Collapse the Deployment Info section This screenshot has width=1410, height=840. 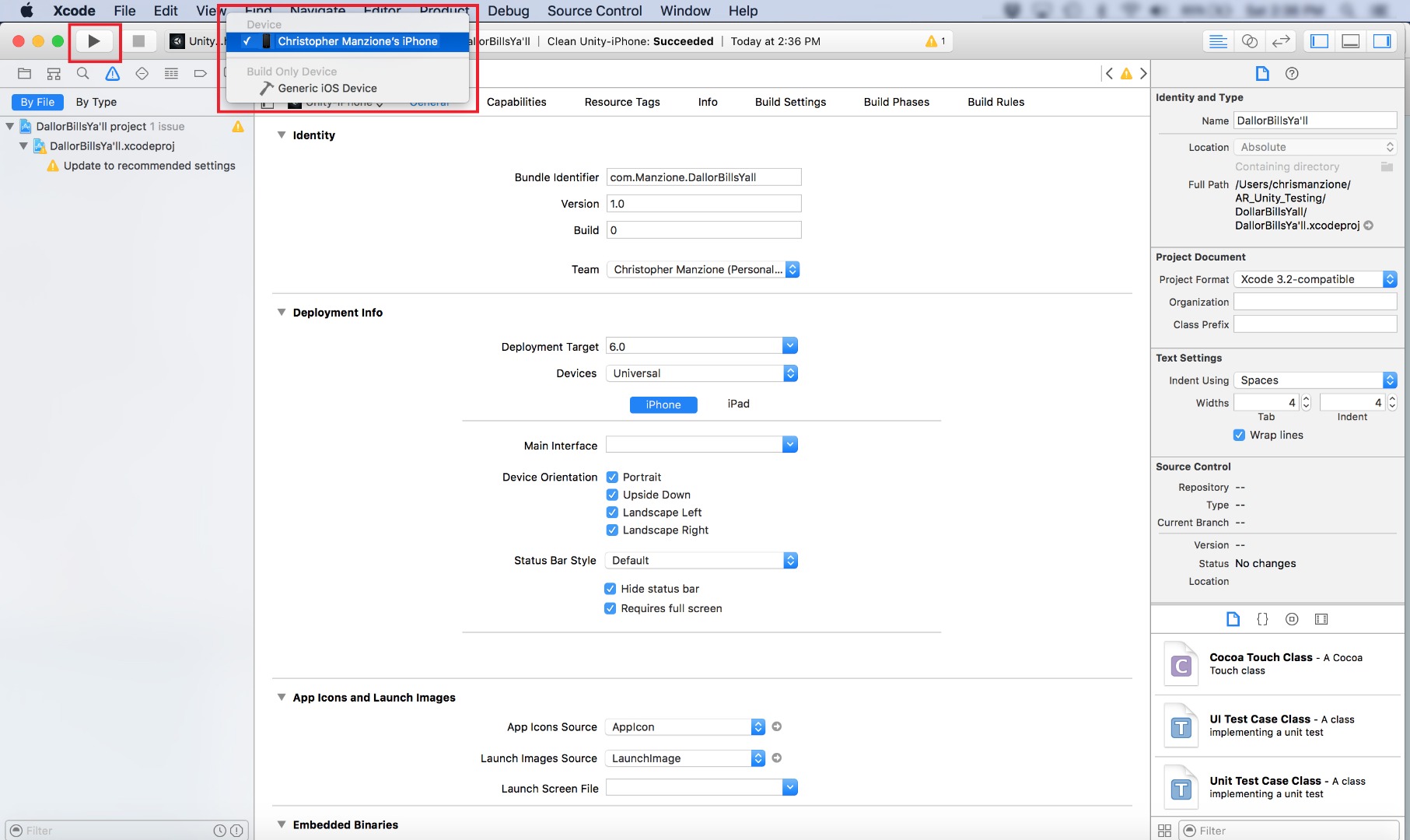[282, 313]
